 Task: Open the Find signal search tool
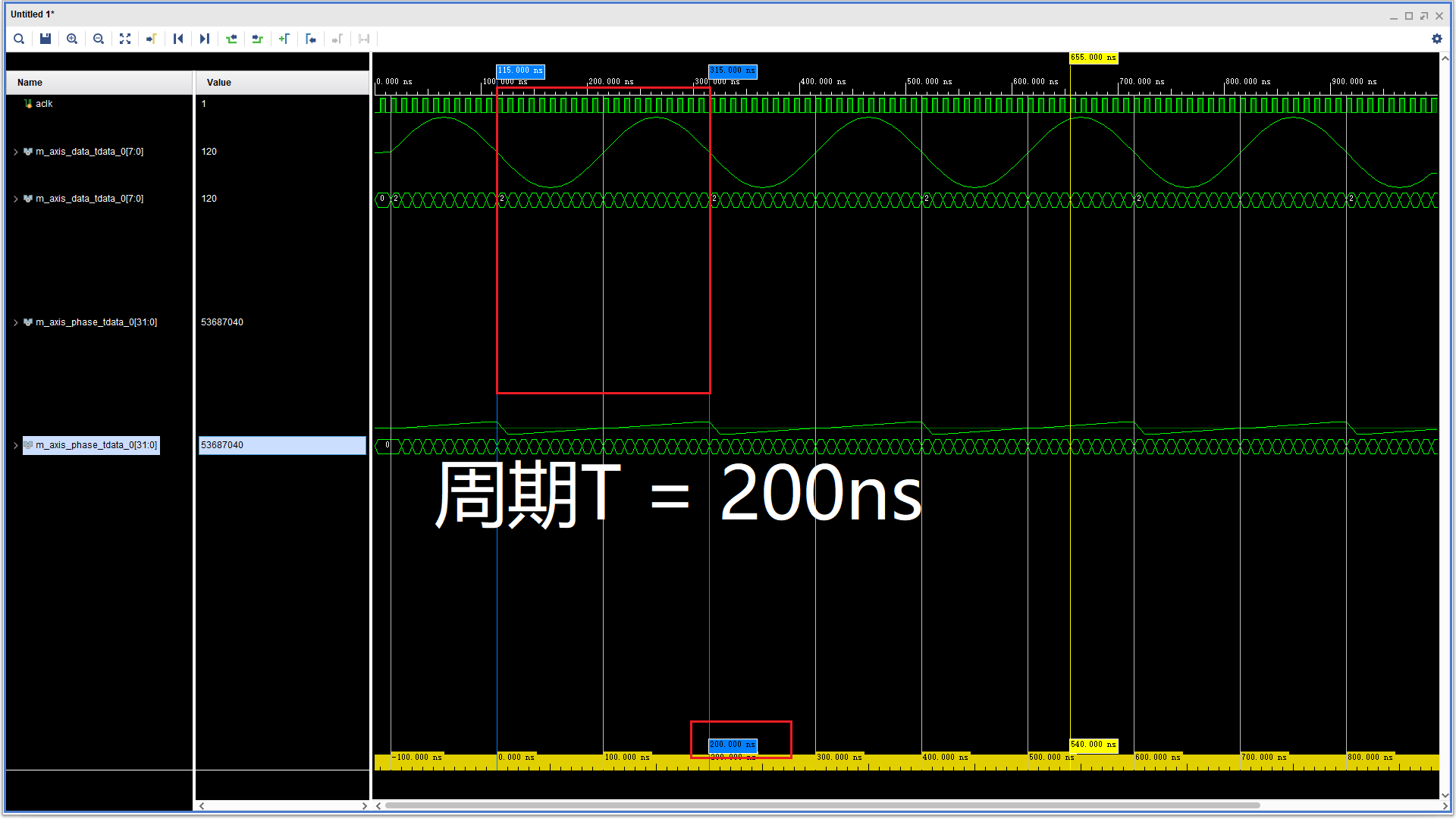tap(19, 39)
